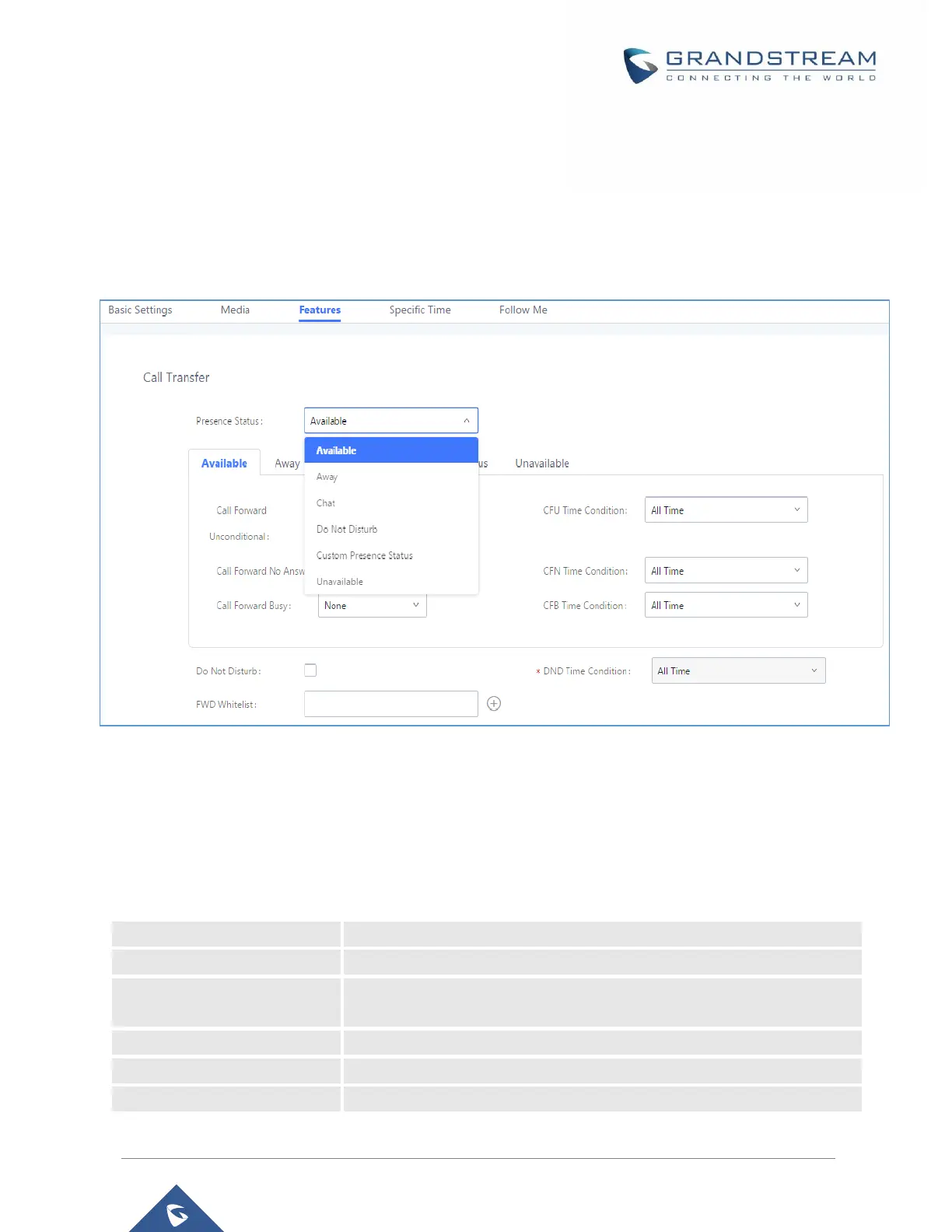This screenshot has width=952, height=1232.
Task: Choose Available in presence list
Action: (x=391, y=450)
